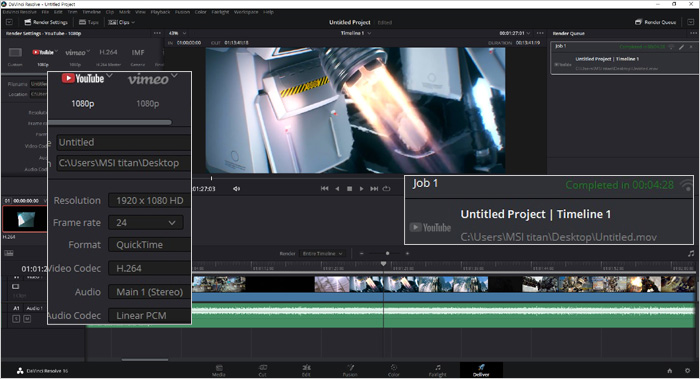Open the File menu
Image resolution: width=700 pixels, height=379 pixels.
[x=45, y=12]
